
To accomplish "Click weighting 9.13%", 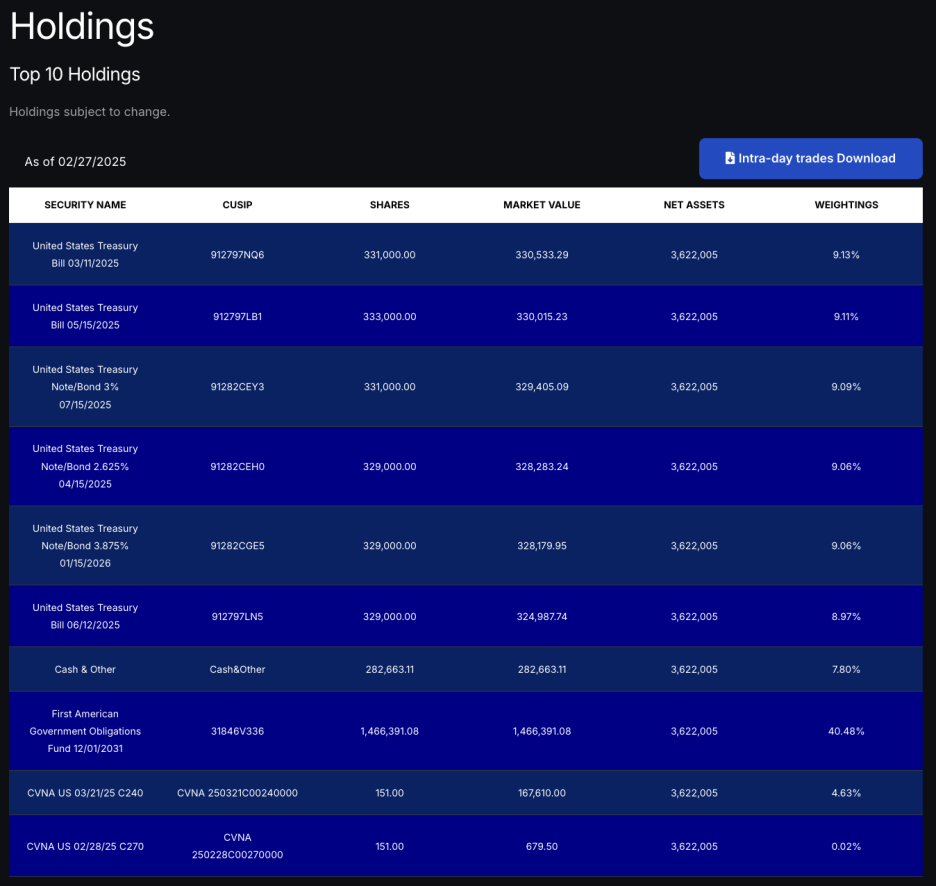I will click(846, 255).
